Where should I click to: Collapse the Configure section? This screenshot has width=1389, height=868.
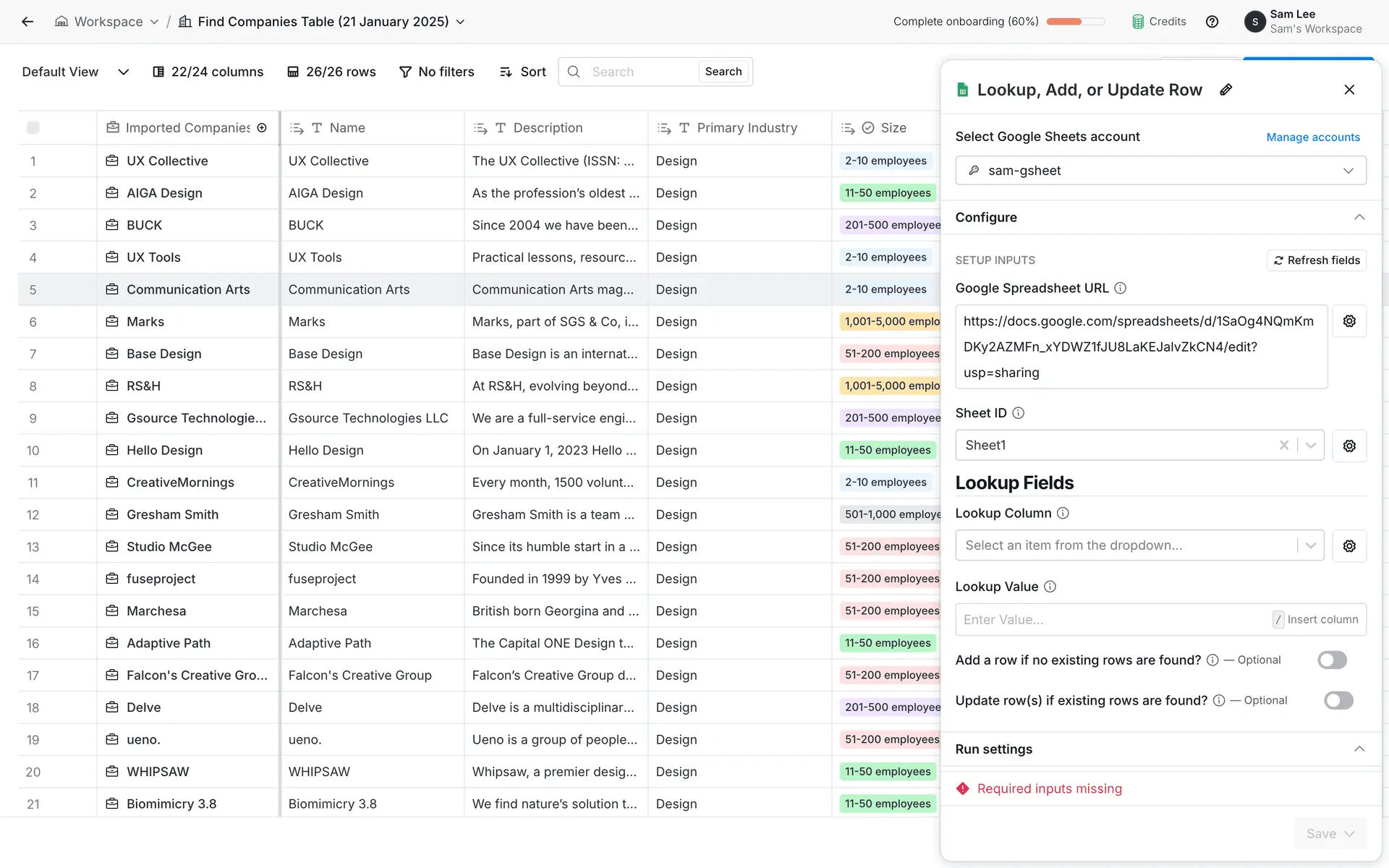pos(1359,218)
